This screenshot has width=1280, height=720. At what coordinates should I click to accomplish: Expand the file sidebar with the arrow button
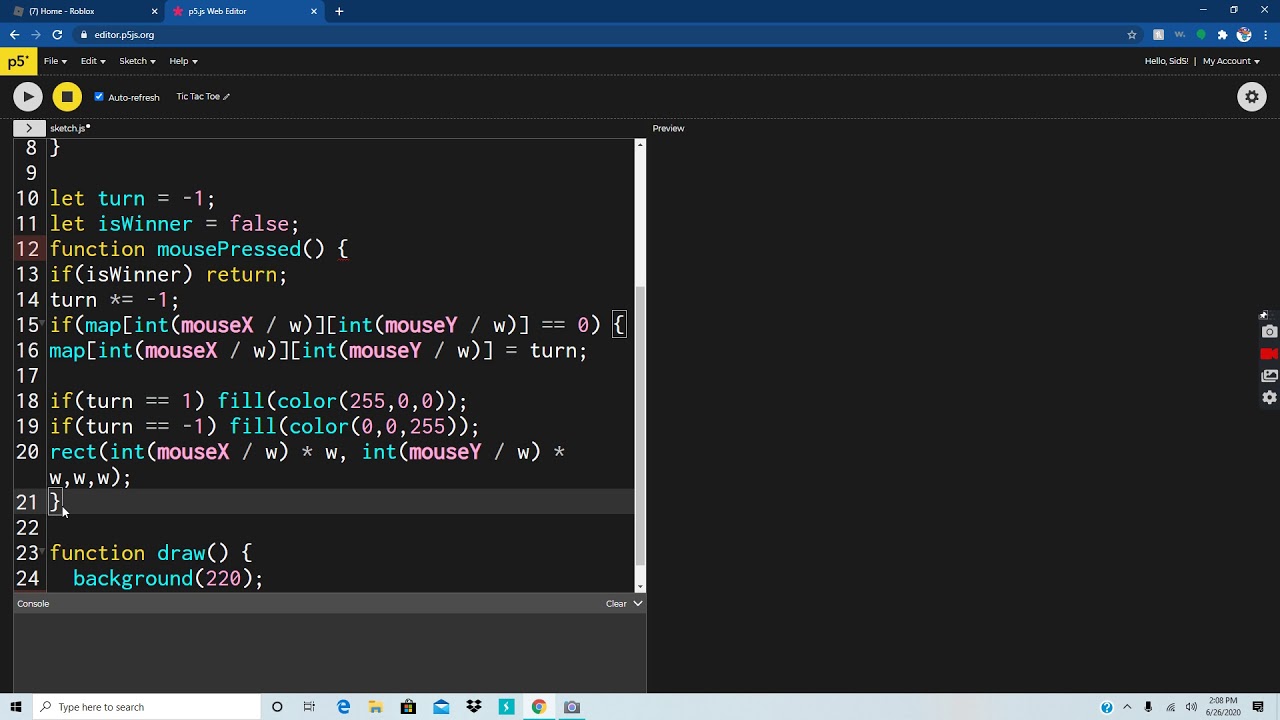(28, 128)
